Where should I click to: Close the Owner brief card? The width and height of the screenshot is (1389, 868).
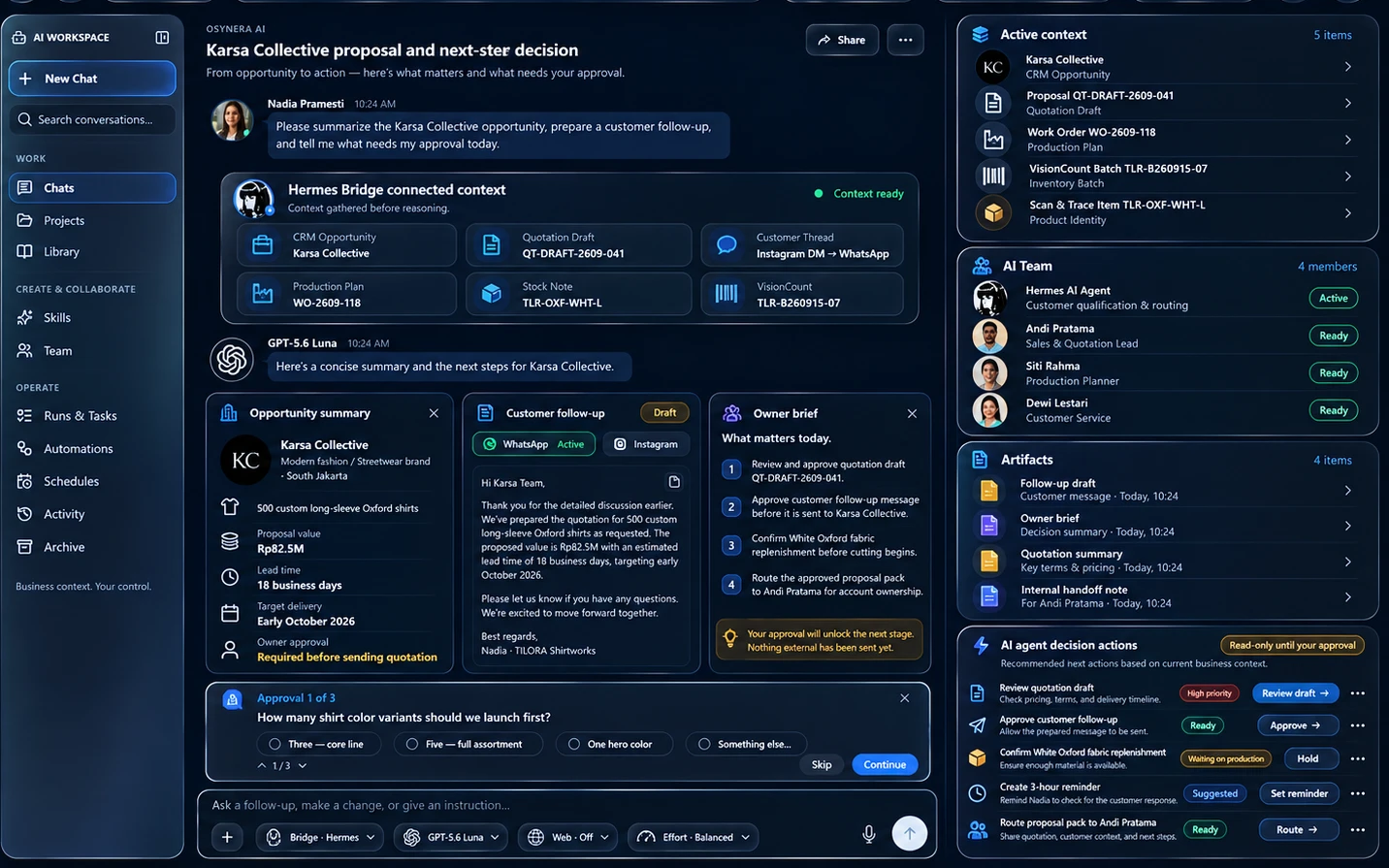coord(912,413)
